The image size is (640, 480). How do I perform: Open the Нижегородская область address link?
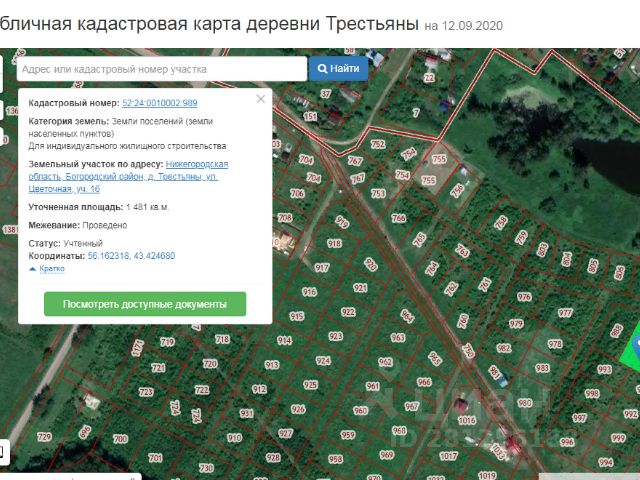[x=128, y=176]
